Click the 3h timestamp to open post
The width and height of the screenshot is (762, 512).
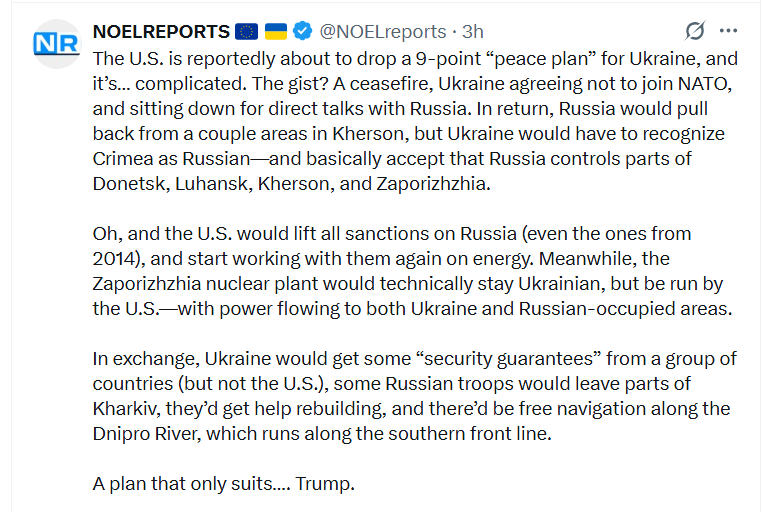[x=472, y=32]
